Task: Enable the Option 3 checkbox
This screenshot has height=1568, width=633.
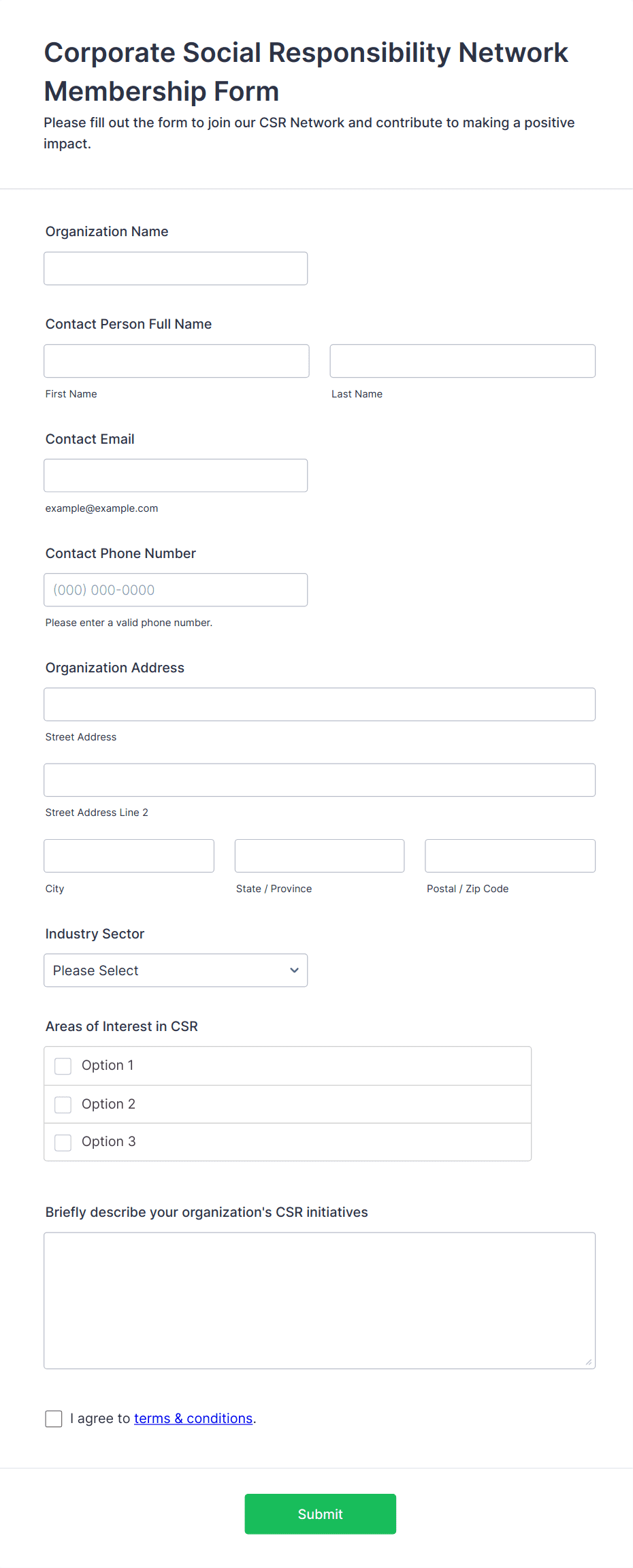Action: [63, 1142]
